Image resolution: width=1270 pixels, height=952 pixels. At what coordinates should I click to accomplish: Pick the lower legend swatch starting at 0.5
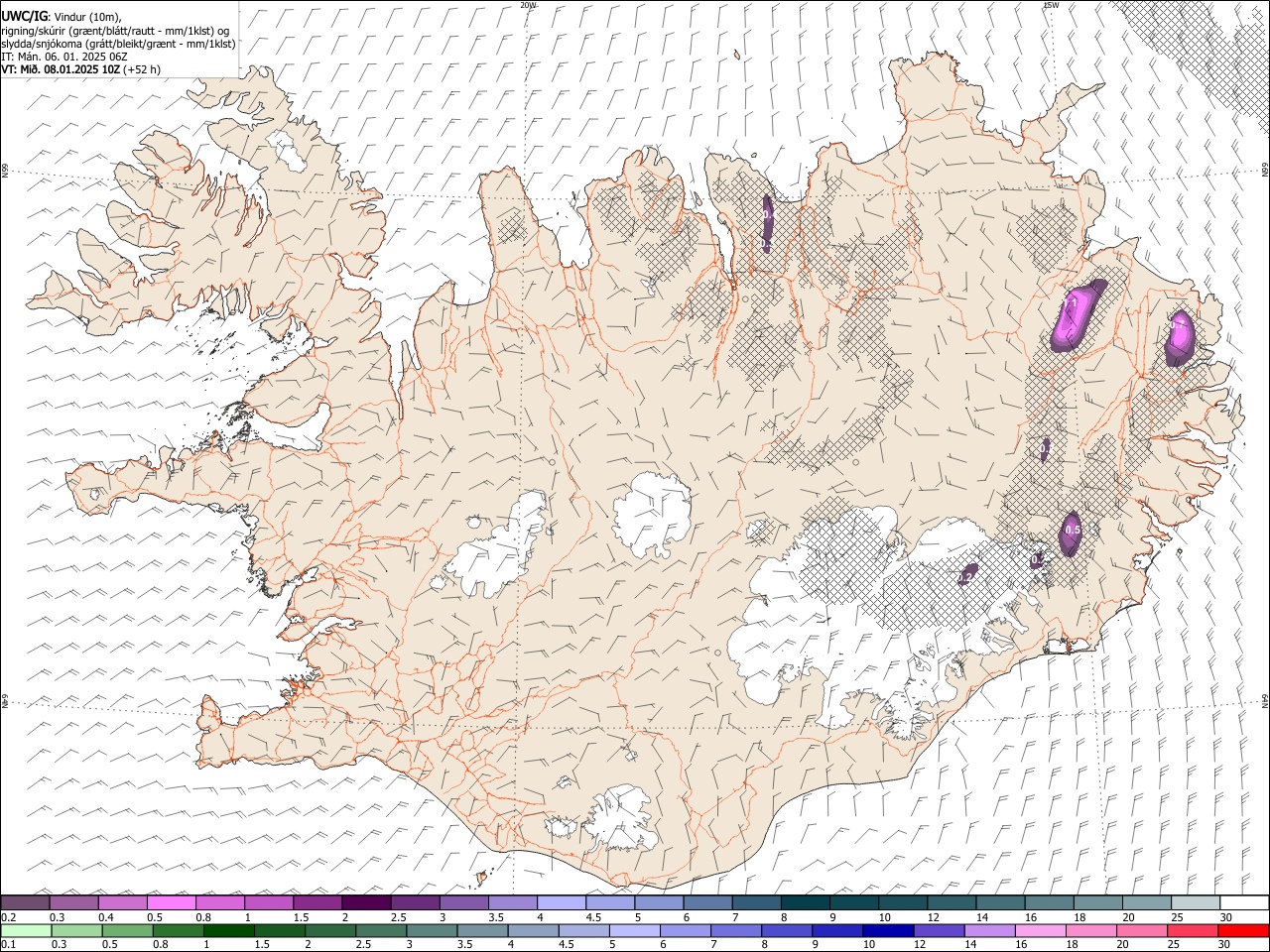127,930
